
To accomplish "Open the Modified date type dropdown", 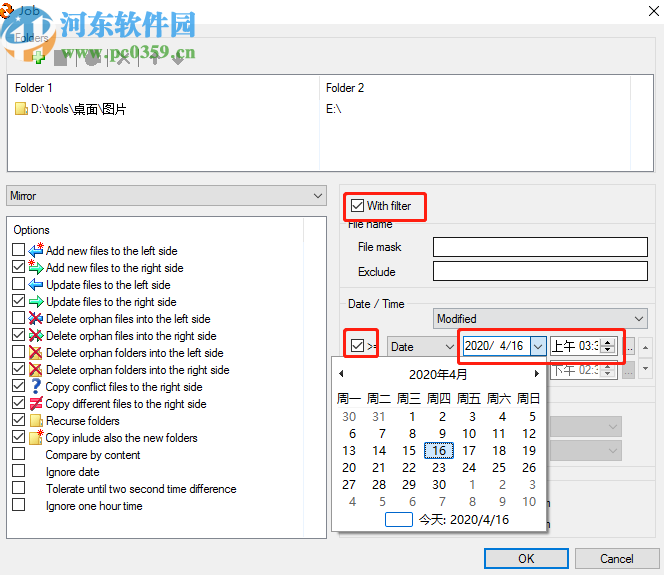I will point(540,318).
